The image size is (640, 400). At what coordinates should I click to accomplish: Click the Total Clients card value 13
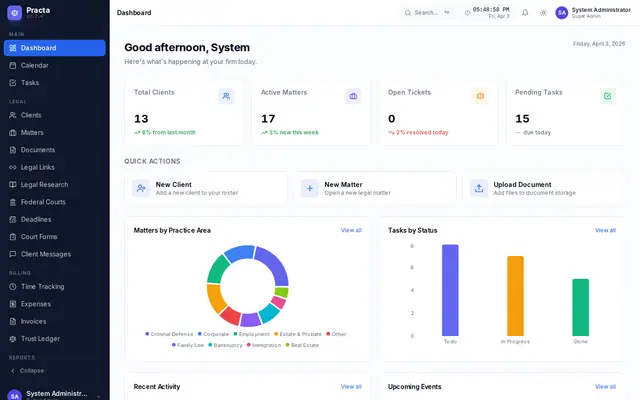(141, 119)
